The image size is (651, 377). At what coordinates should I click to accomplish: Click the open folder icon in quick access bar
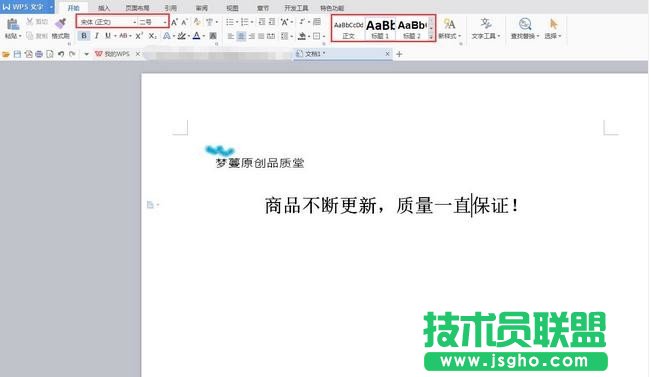coord(6,54)
